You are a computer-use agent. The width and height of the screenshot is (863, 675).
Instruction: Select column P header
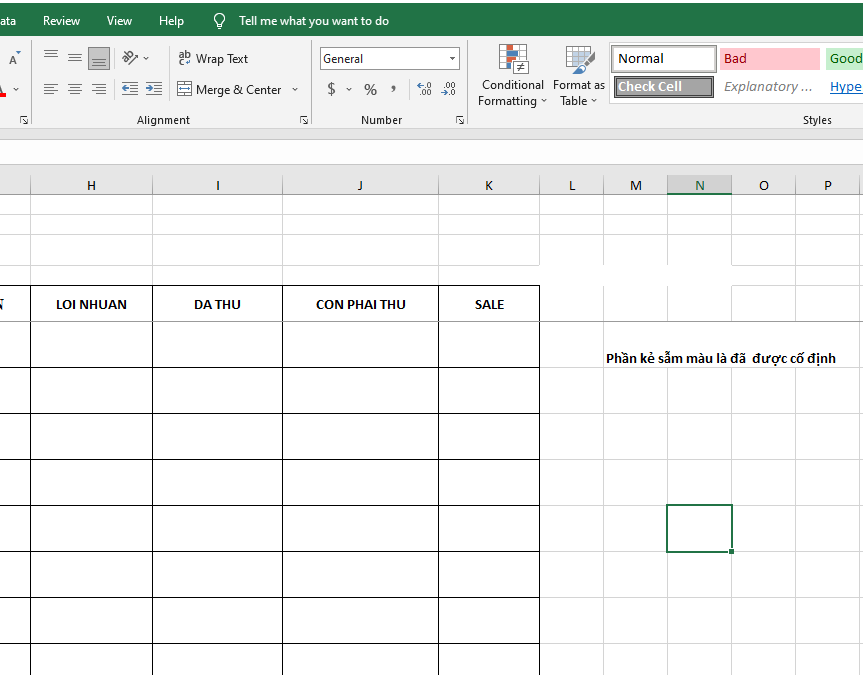click(827, 186)
